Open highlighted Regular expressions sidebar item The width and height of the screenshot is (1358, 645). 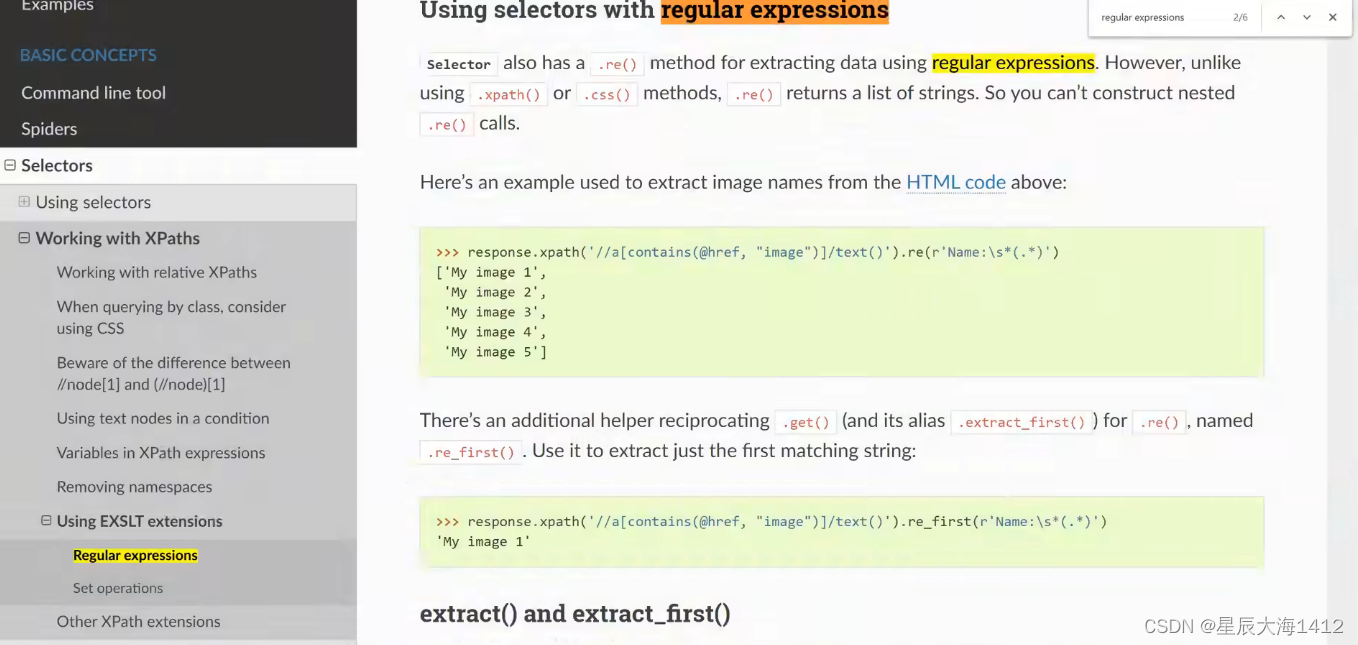click(136, 555)
